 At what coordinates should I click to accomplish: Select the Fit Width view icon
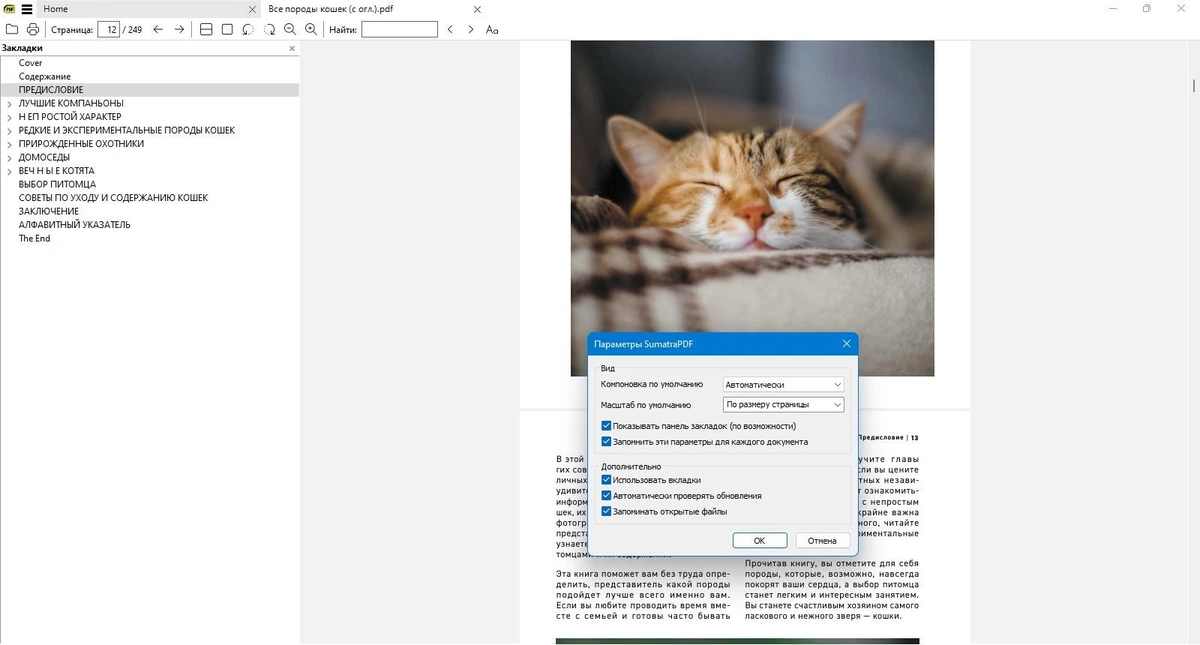(206, 30)
